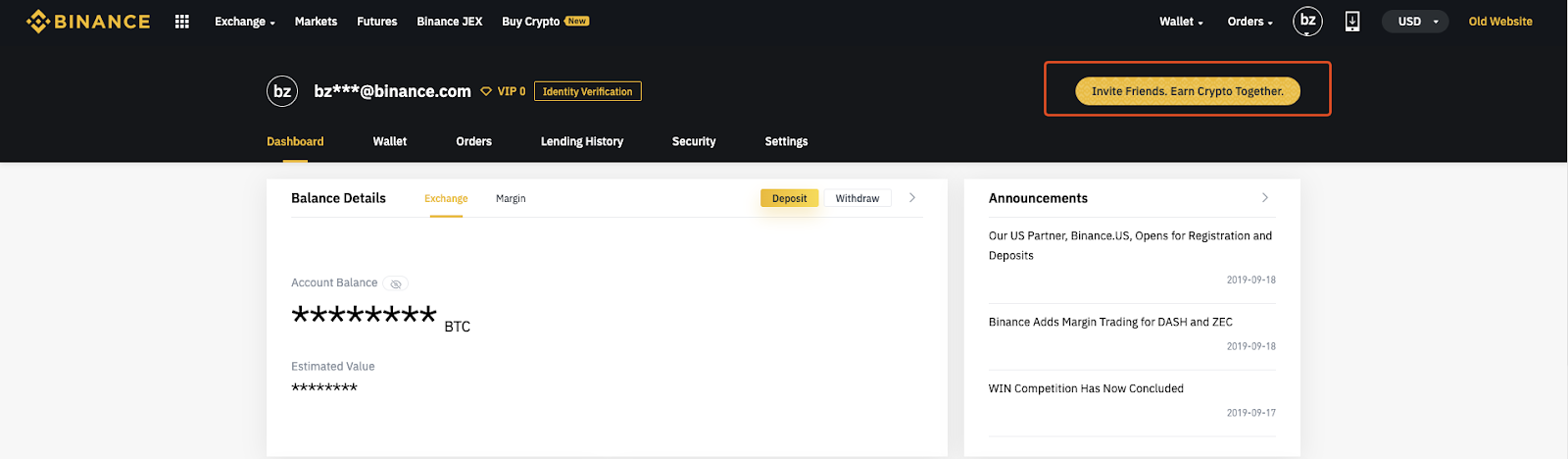Image resolution: width=1568 pixels, height=459 pixels.
Task: Click the Announcements heading
Action: tap(1038, 198)
